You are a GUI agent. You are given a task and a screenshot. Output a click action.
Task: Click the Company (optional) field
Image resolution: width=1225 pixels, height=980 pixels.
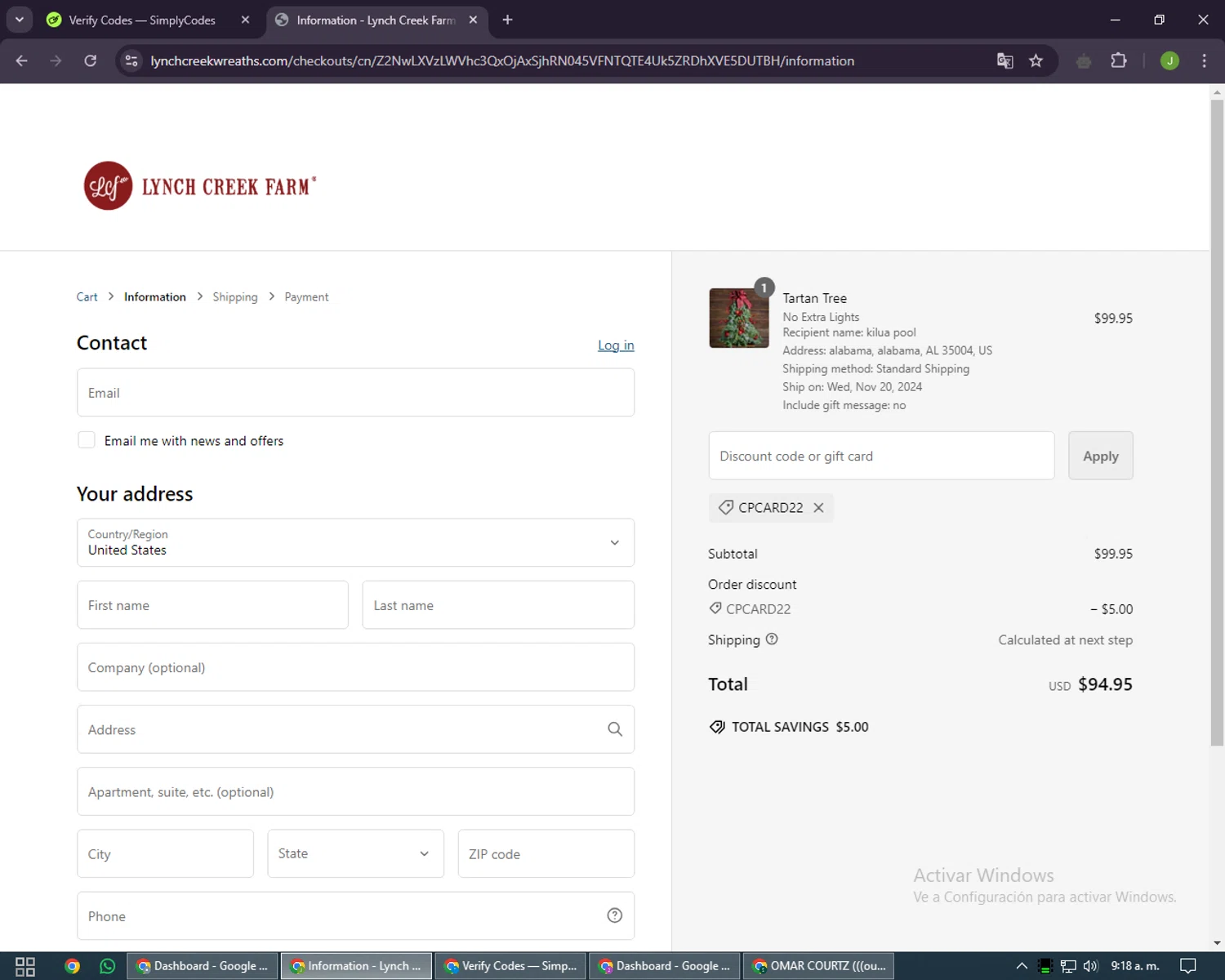pyautogui.click(x=355, y=667)
